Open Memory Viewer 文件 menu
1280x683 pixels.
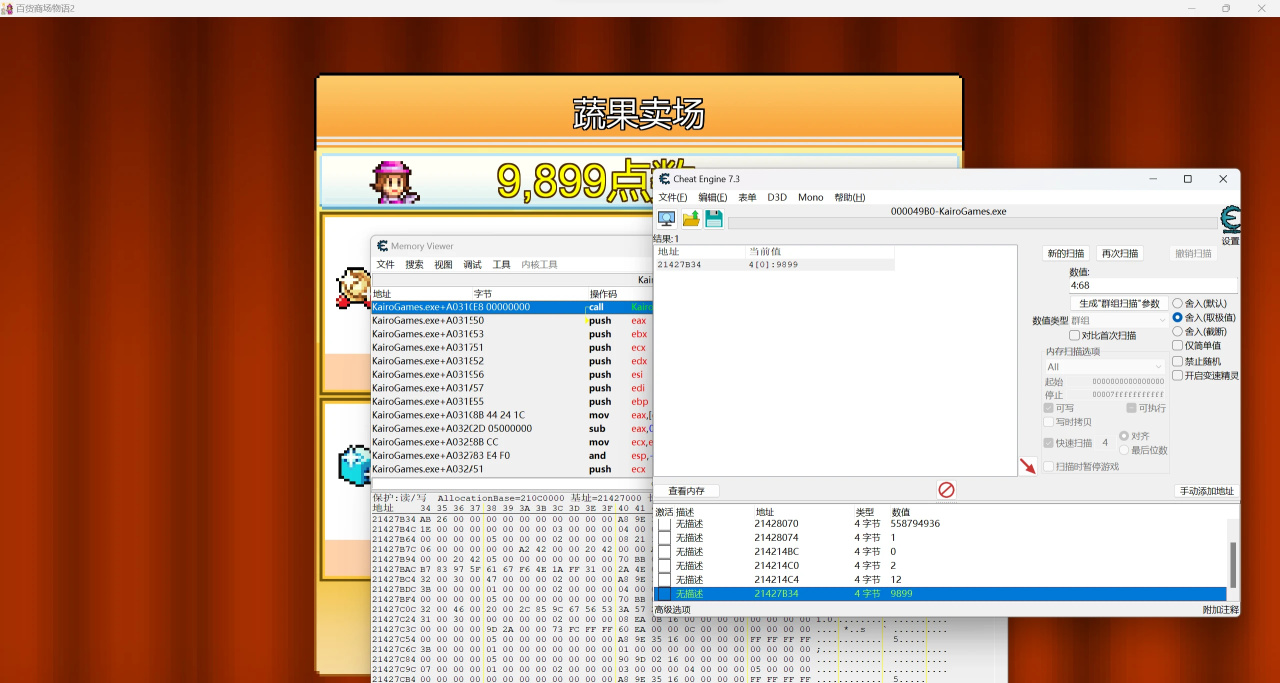[x=385, y=265]
